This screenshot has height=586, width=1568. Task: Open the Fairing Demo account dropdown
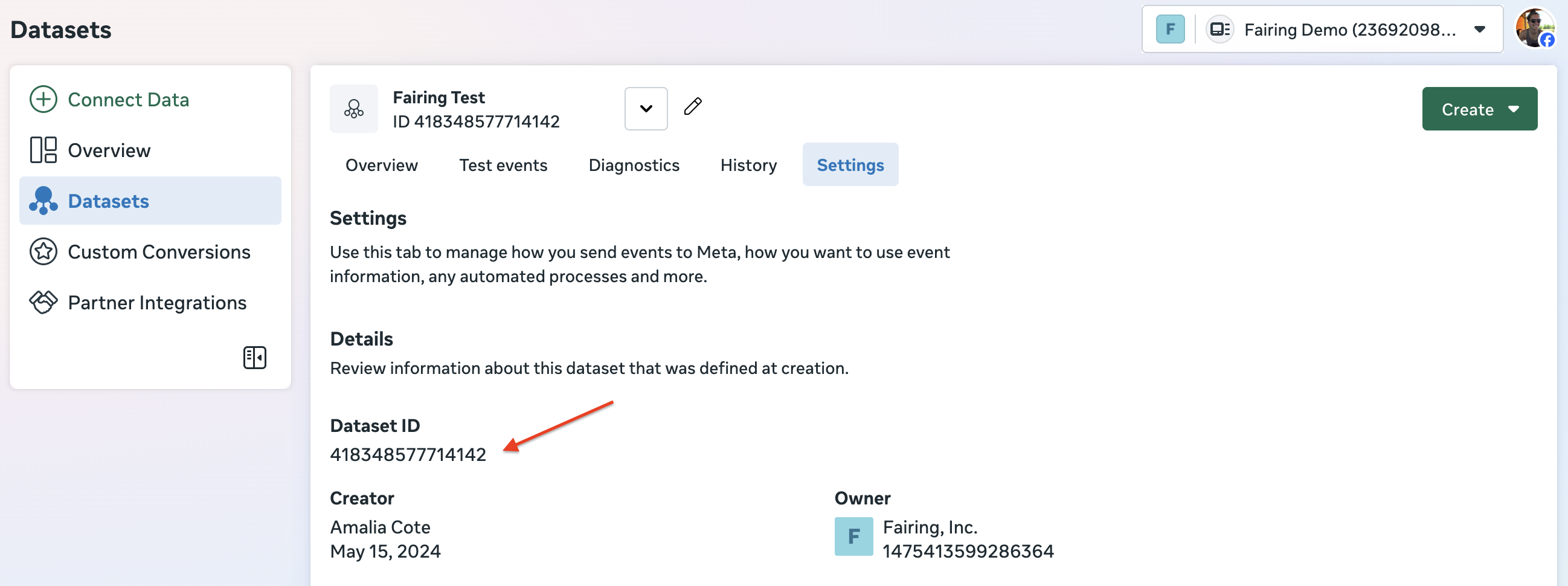click(x=1322, y=29)
